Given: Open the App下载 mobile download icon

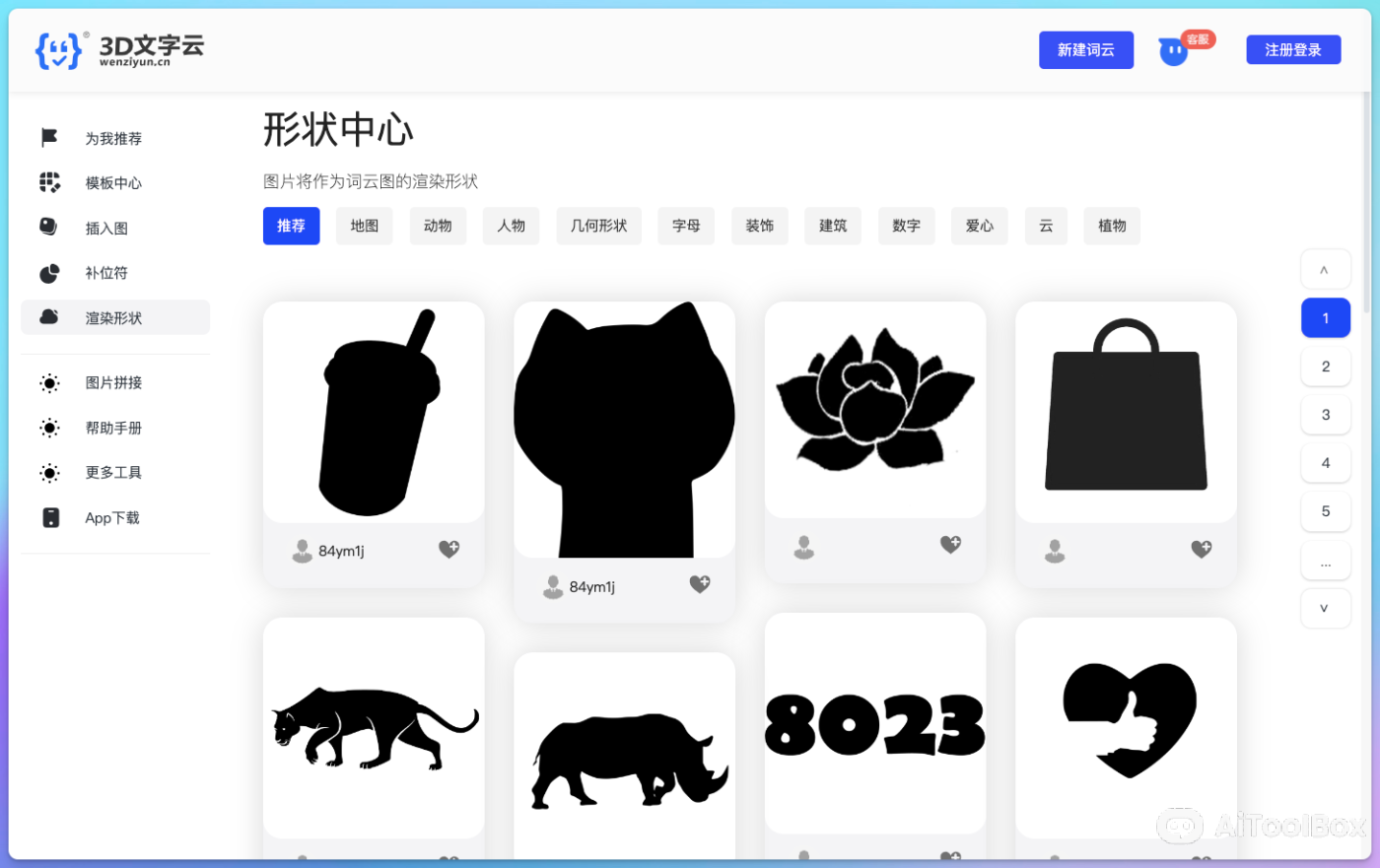Looking at the screenshot, I should tap(49, 517).
